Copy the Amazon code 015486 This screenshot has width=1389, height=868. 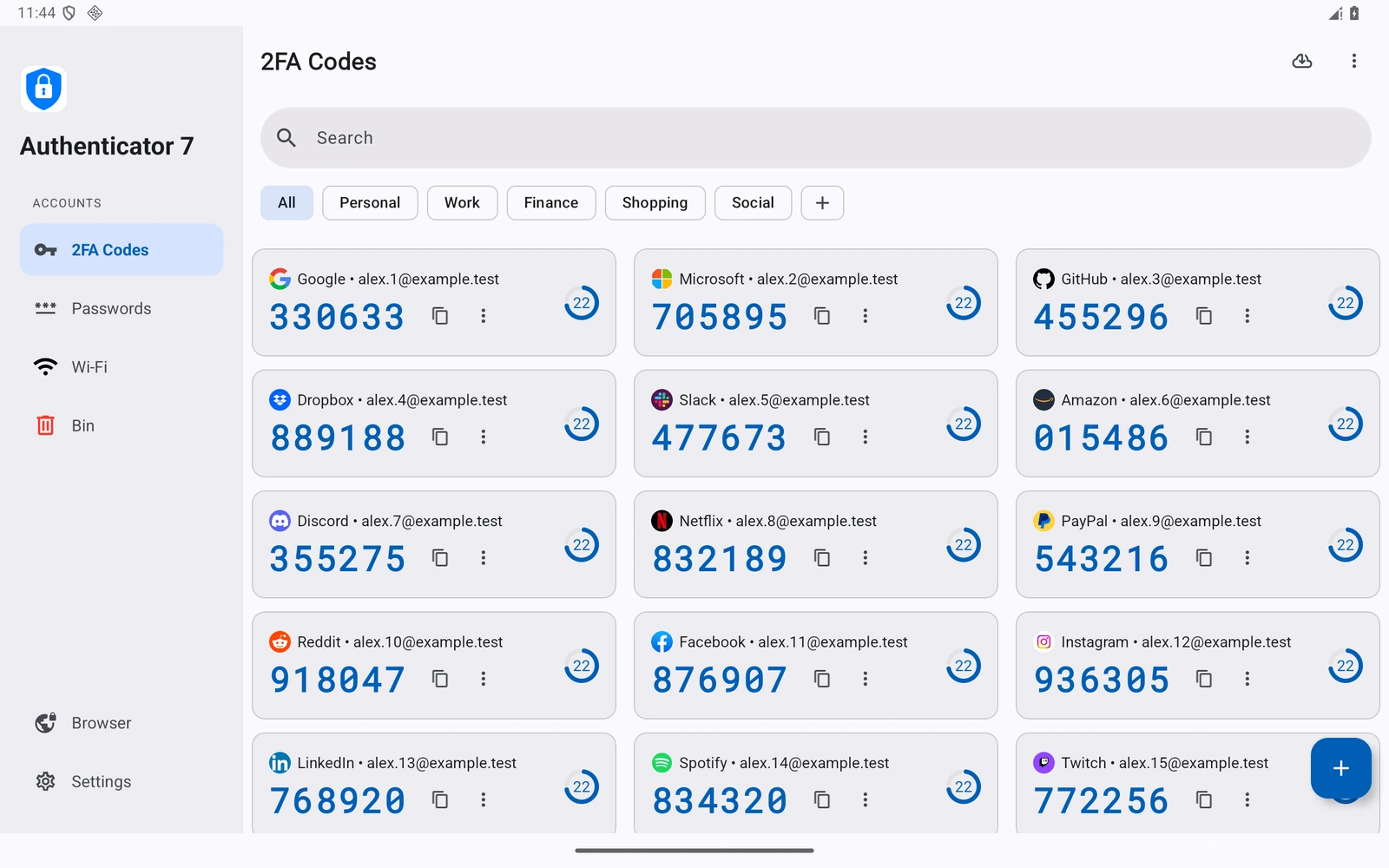[x=1204, y=437]
